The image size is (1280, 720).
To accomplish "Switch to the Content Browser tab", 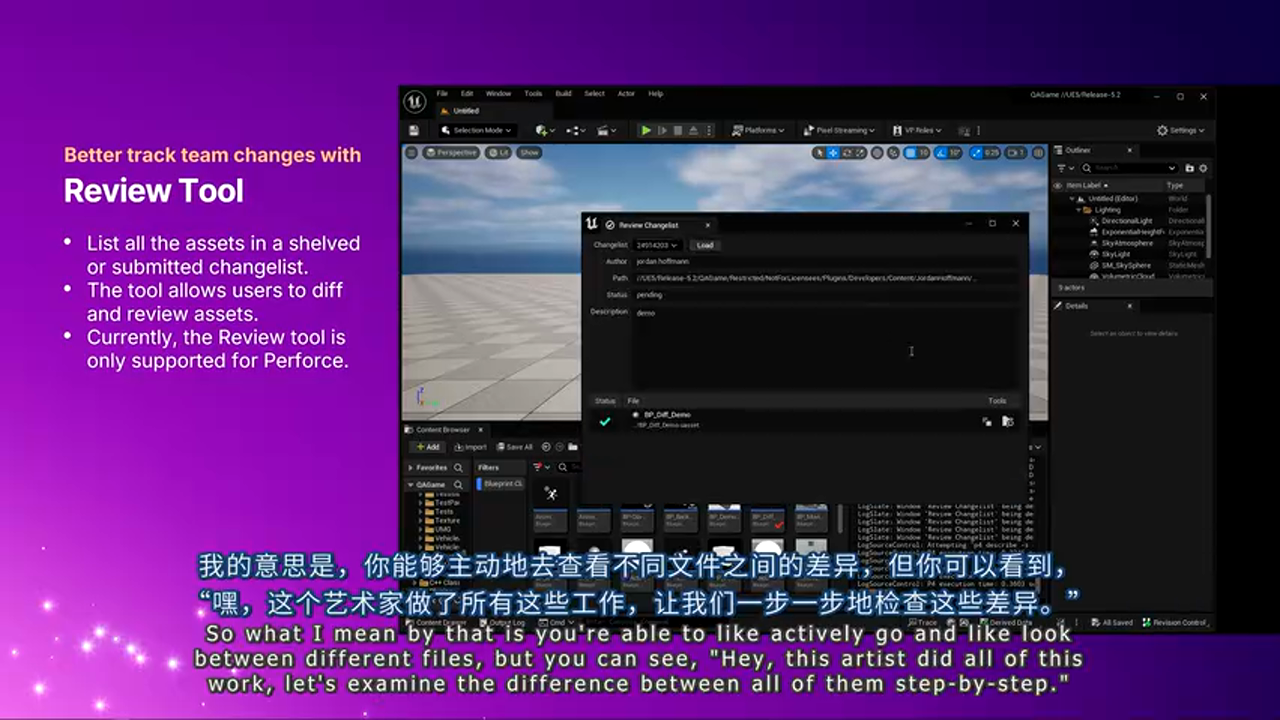I will pyautogui.click(x=442, y=430).
